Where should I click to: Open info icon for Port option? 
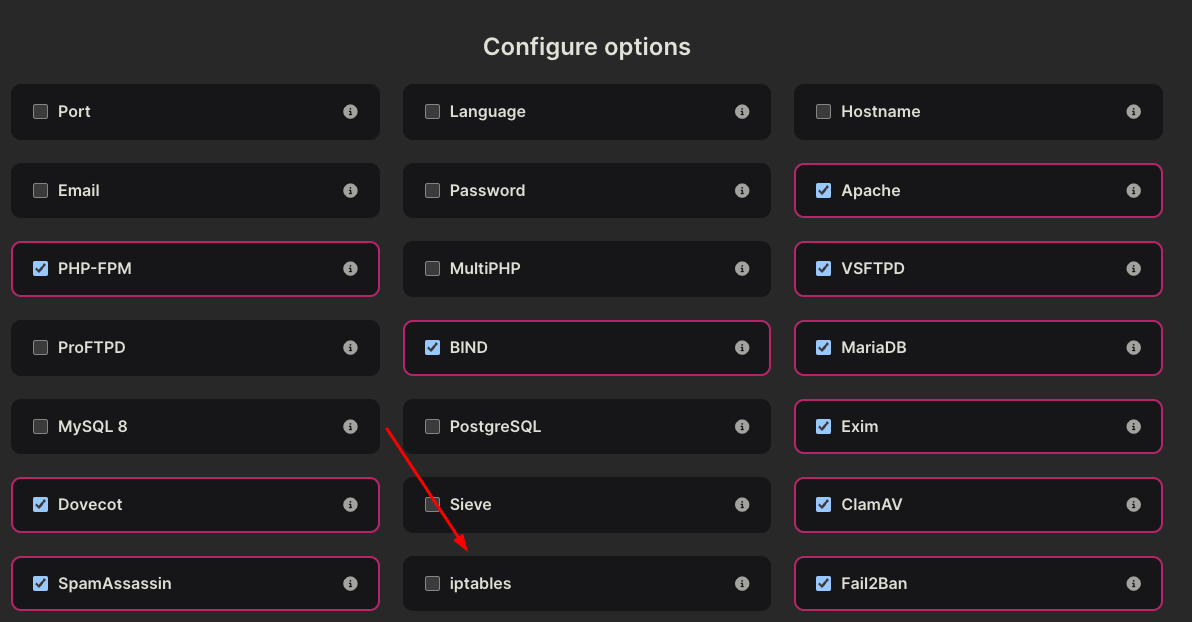click(x=350, y=112)
